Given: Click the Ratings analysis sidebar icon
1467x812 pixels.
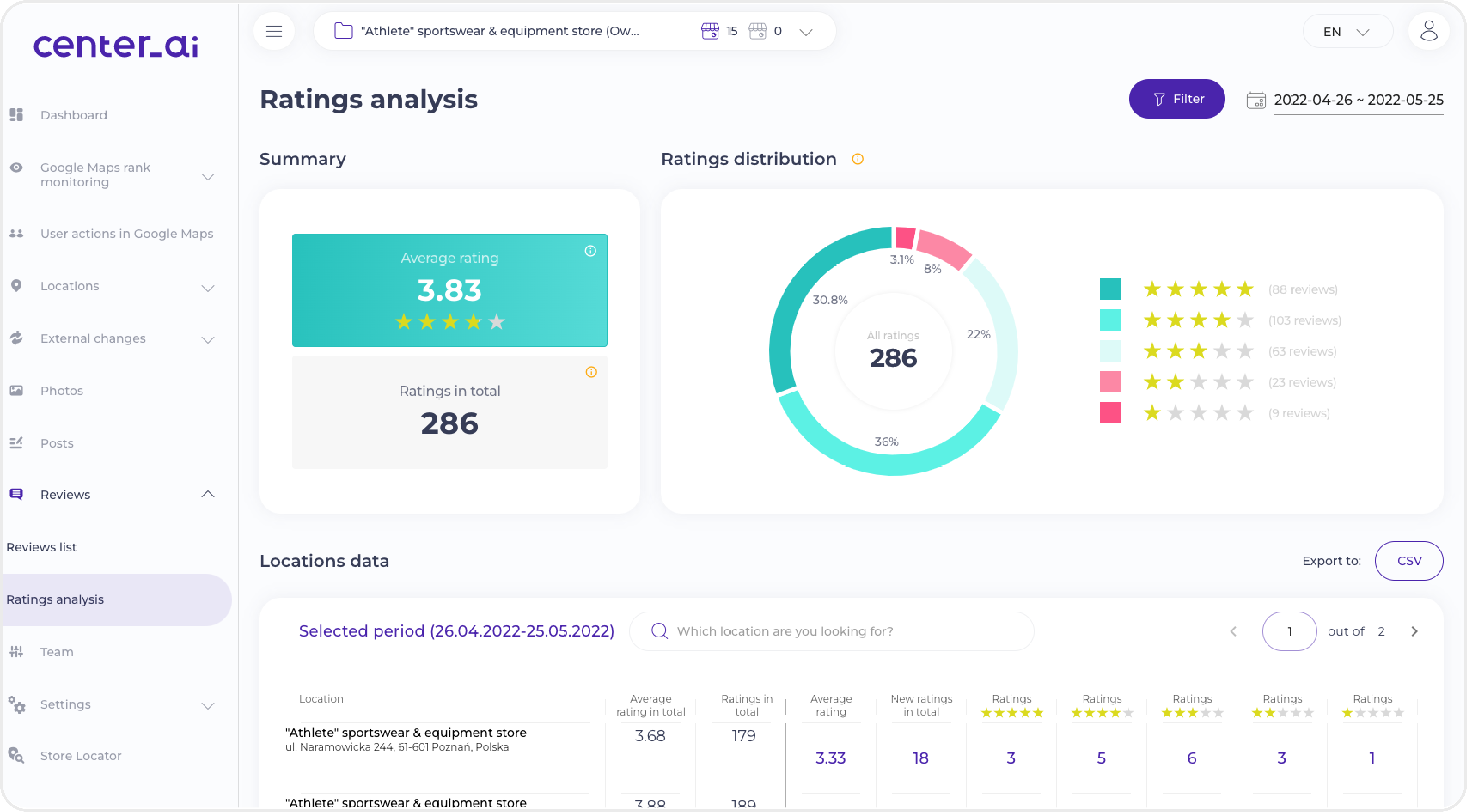Looking at the screenshot, I should [55, 599].
